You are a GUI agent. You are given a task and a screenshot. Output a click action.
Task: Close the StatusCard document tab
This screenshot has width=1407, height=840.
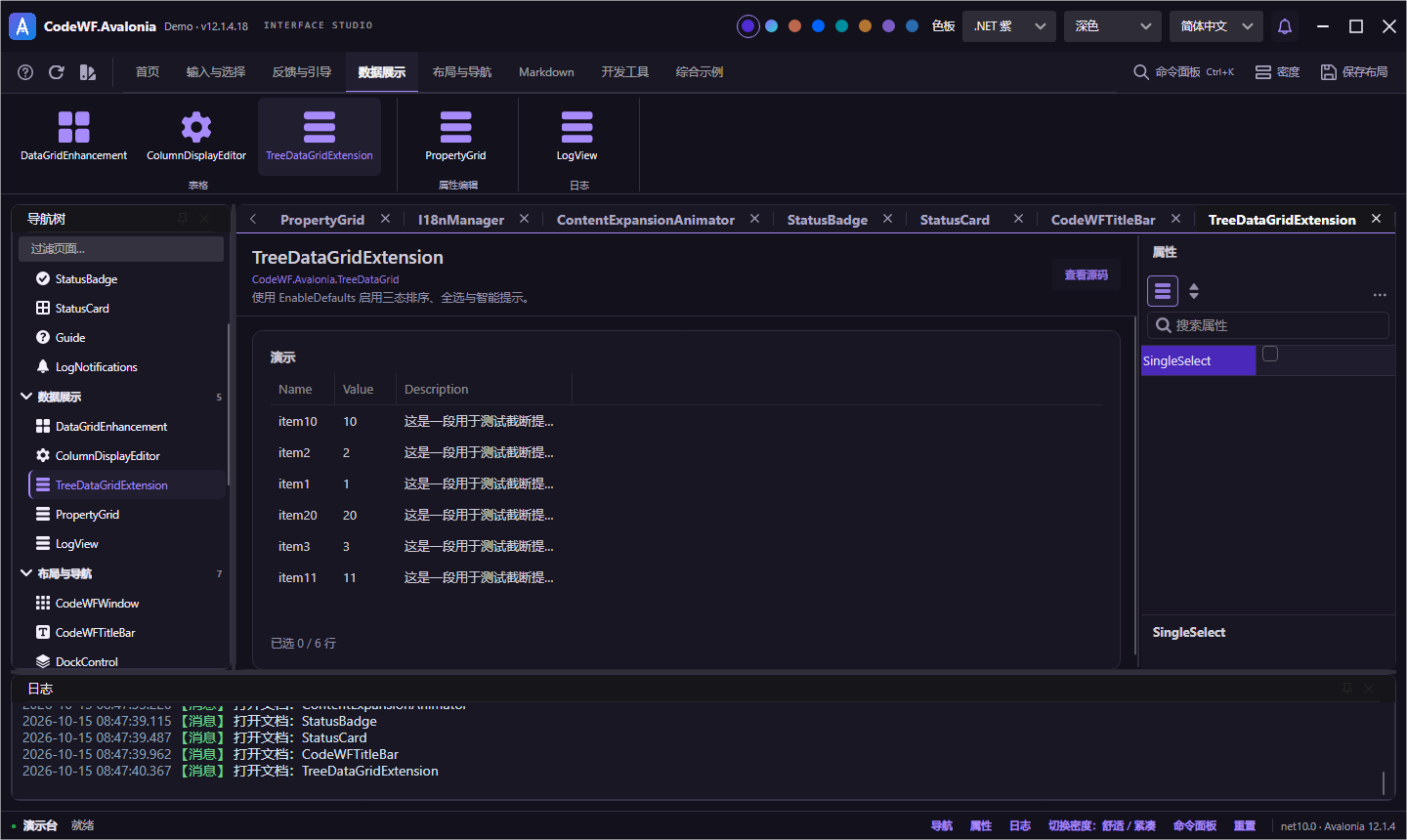click(1018, 219)
